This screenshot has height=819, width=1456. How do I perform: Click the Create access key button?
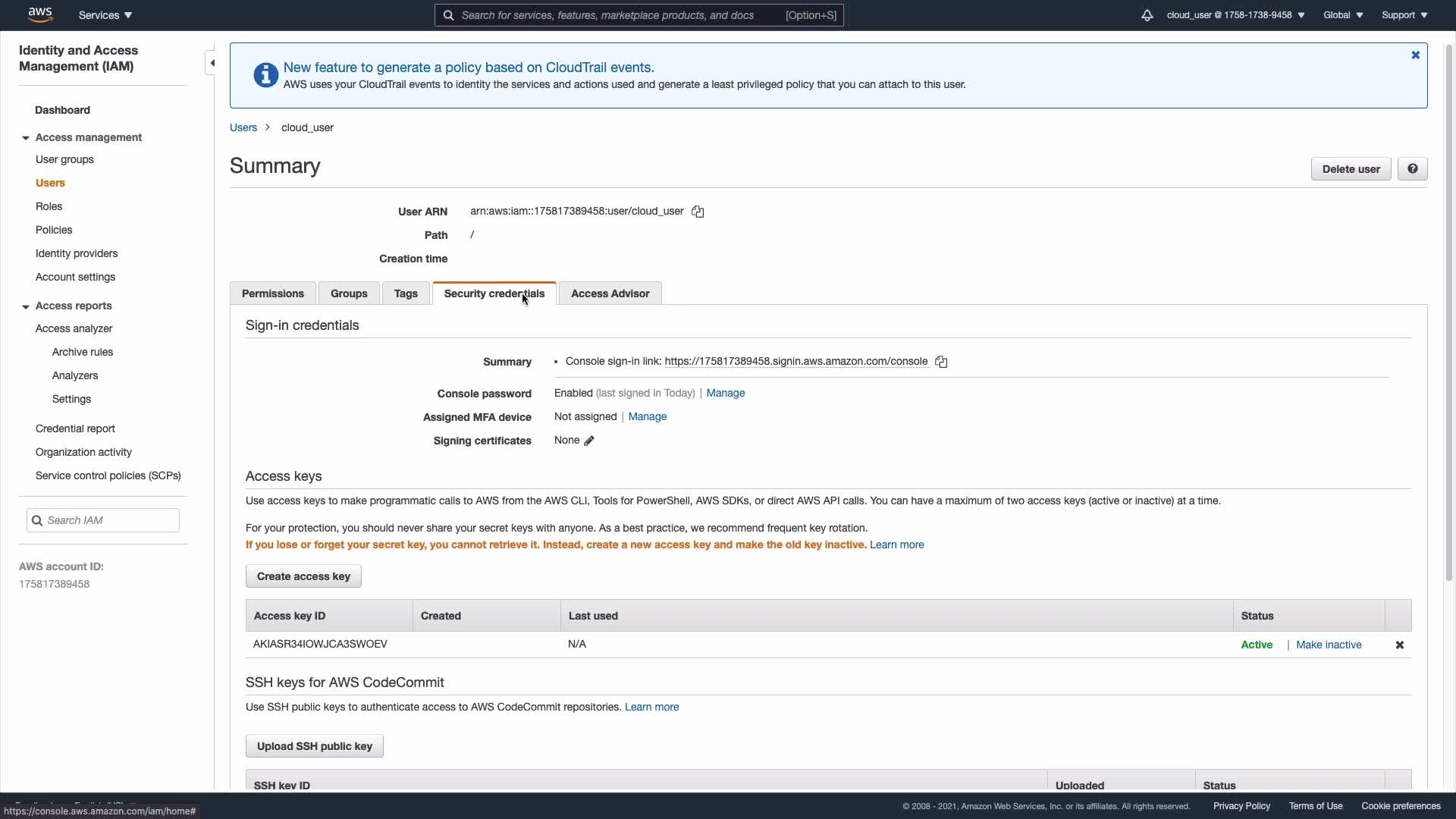pos(303,576)
